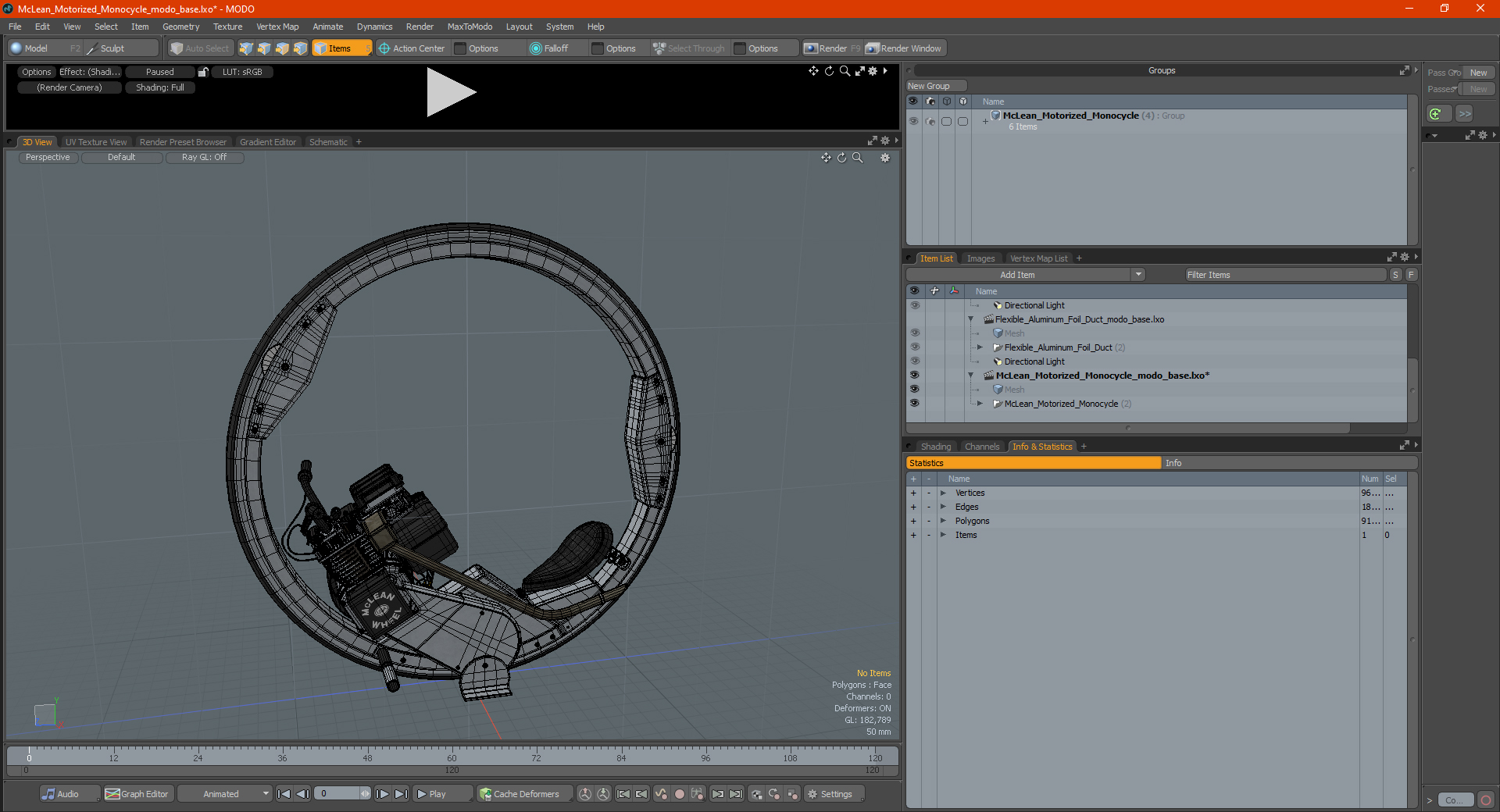Expand the Polygons statistics row
The height and width of the screenshot is (812, 1500).
(943, 521)
